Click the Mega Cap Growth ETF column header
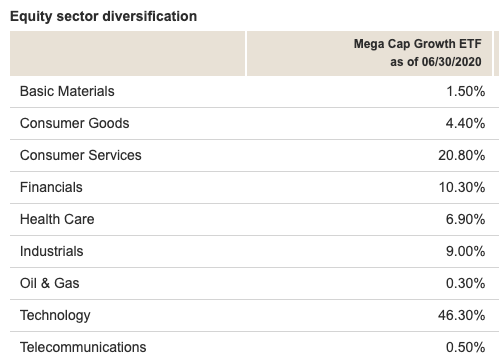499x363 pixels. pos(418,44)
